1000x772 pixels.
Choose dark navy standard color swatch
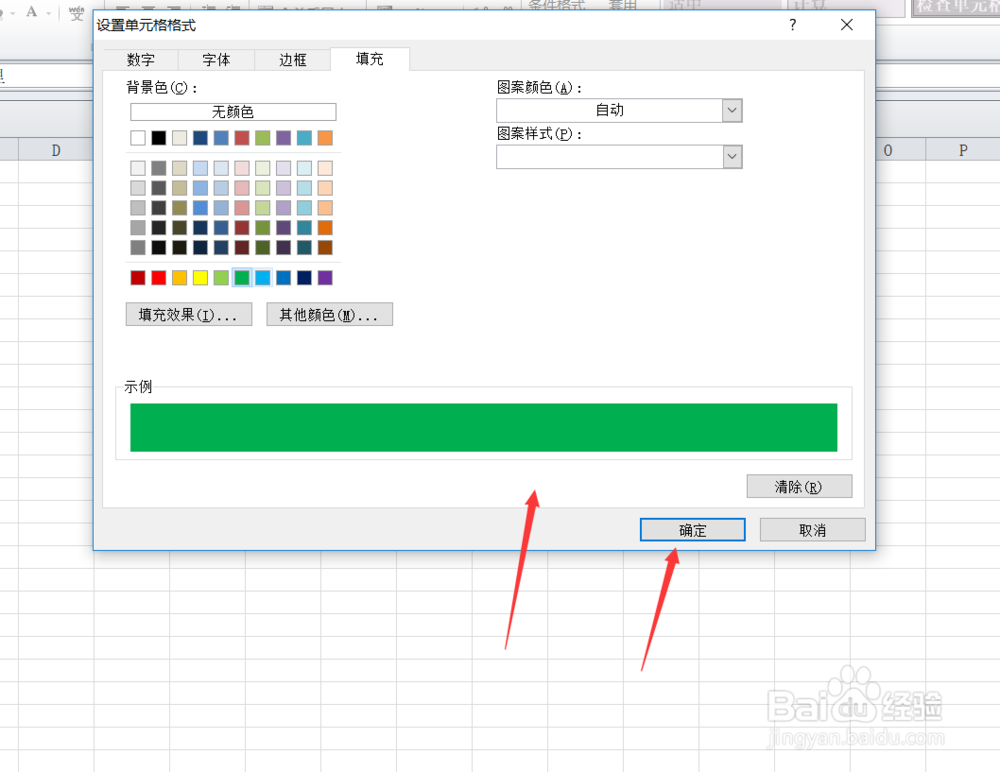click(x=304, y=278)
